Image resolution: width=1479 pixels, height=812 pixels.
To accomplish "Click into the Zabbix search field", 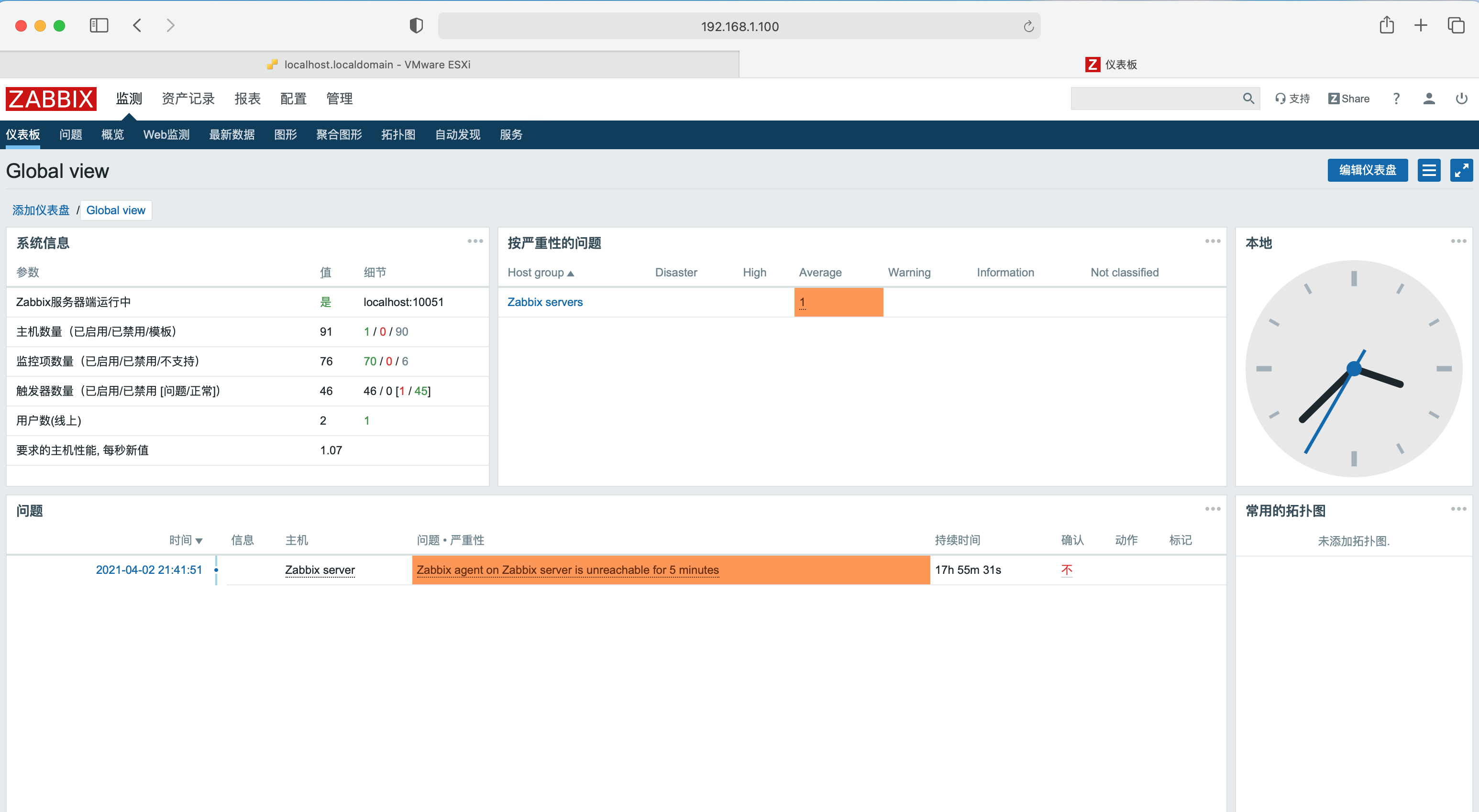I will tap(1154, 99).
